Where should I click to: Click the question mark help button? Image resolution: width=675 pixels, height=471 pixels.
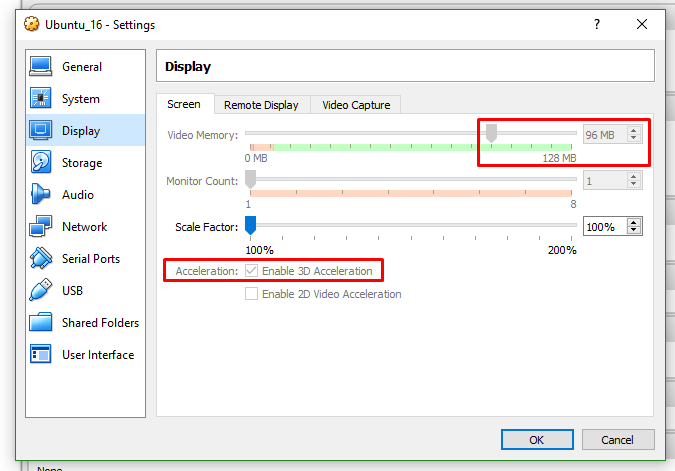597,24
